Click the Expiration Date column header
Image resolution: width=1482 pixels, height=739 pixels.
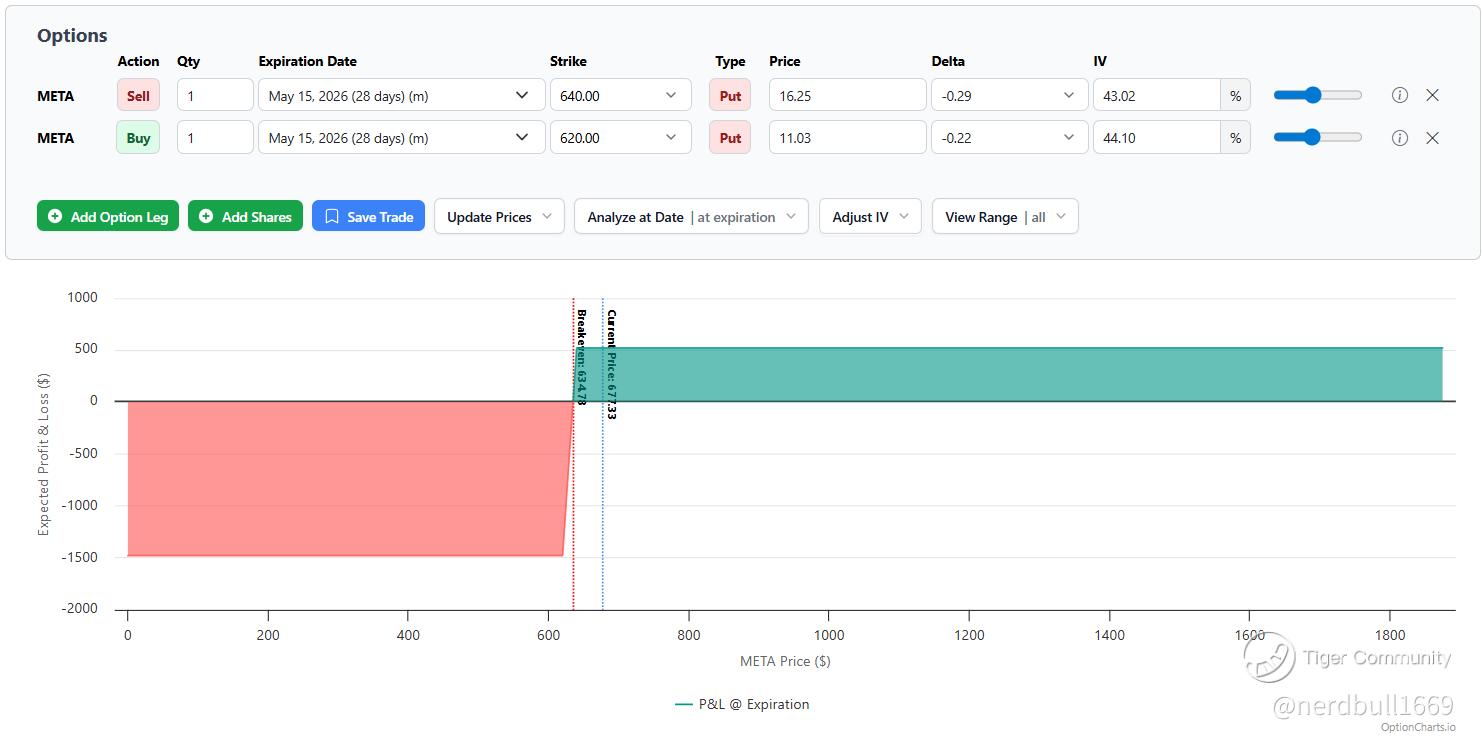(308, 61)
